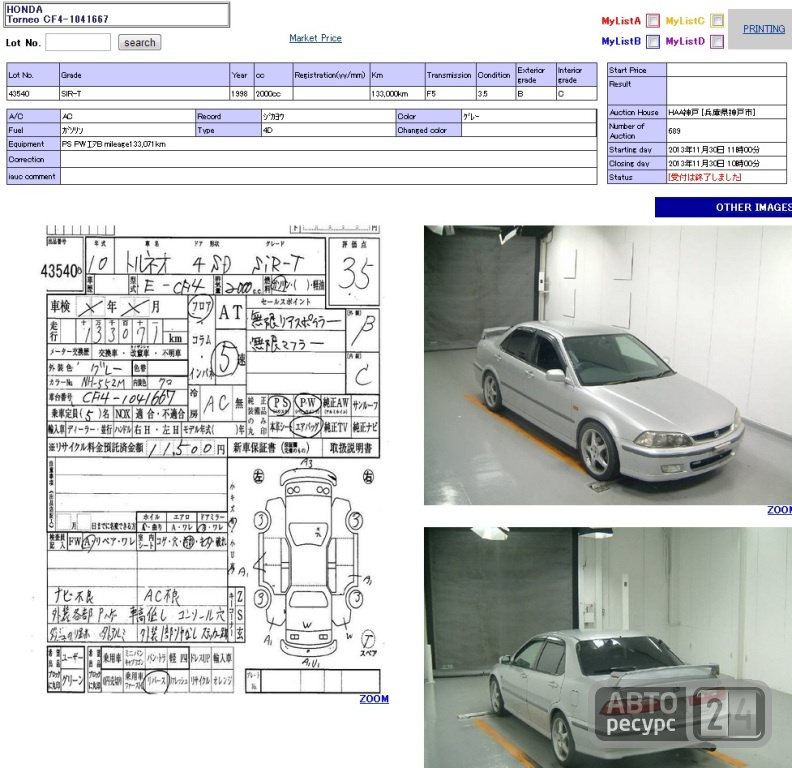Click the search button

pos(140,42)
